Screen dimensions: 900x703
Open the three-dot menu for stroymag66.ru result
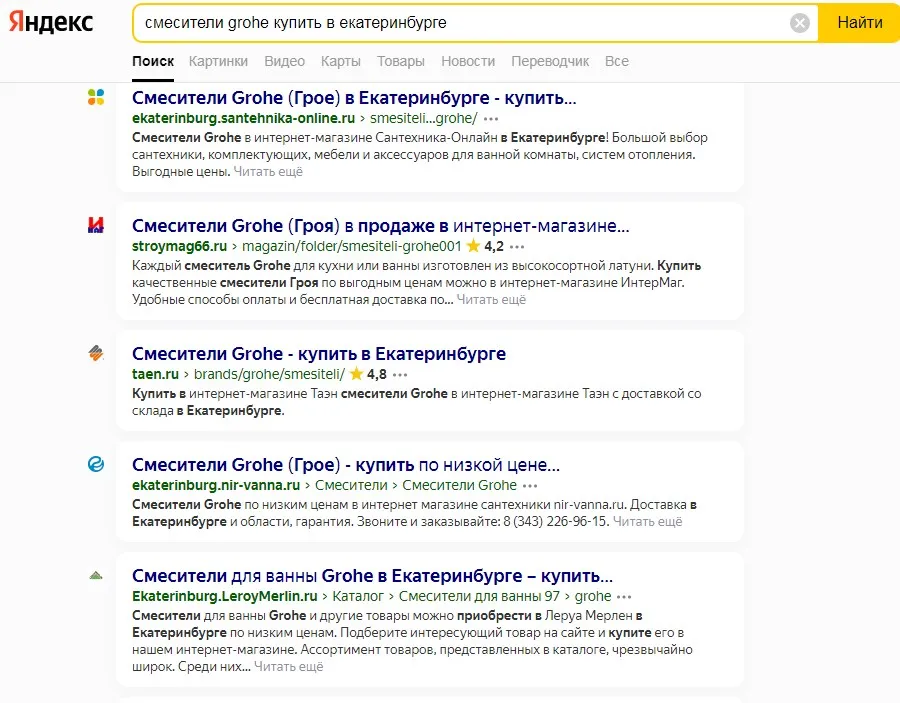pyautogui.click(x=517, y=247)
